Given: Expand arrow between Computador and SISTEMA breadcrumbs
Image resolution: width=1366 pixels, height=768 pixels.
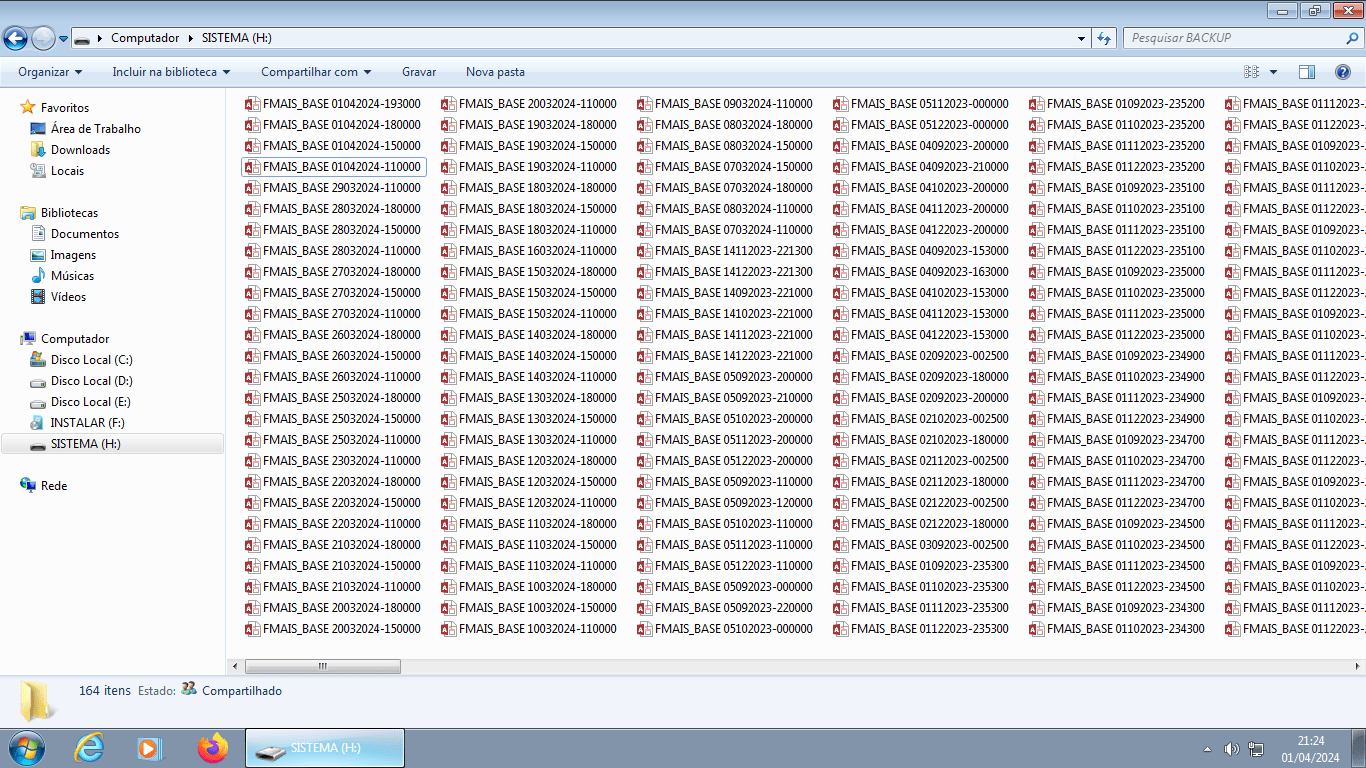Looking at the screenshot, I should tap(191, 38).
